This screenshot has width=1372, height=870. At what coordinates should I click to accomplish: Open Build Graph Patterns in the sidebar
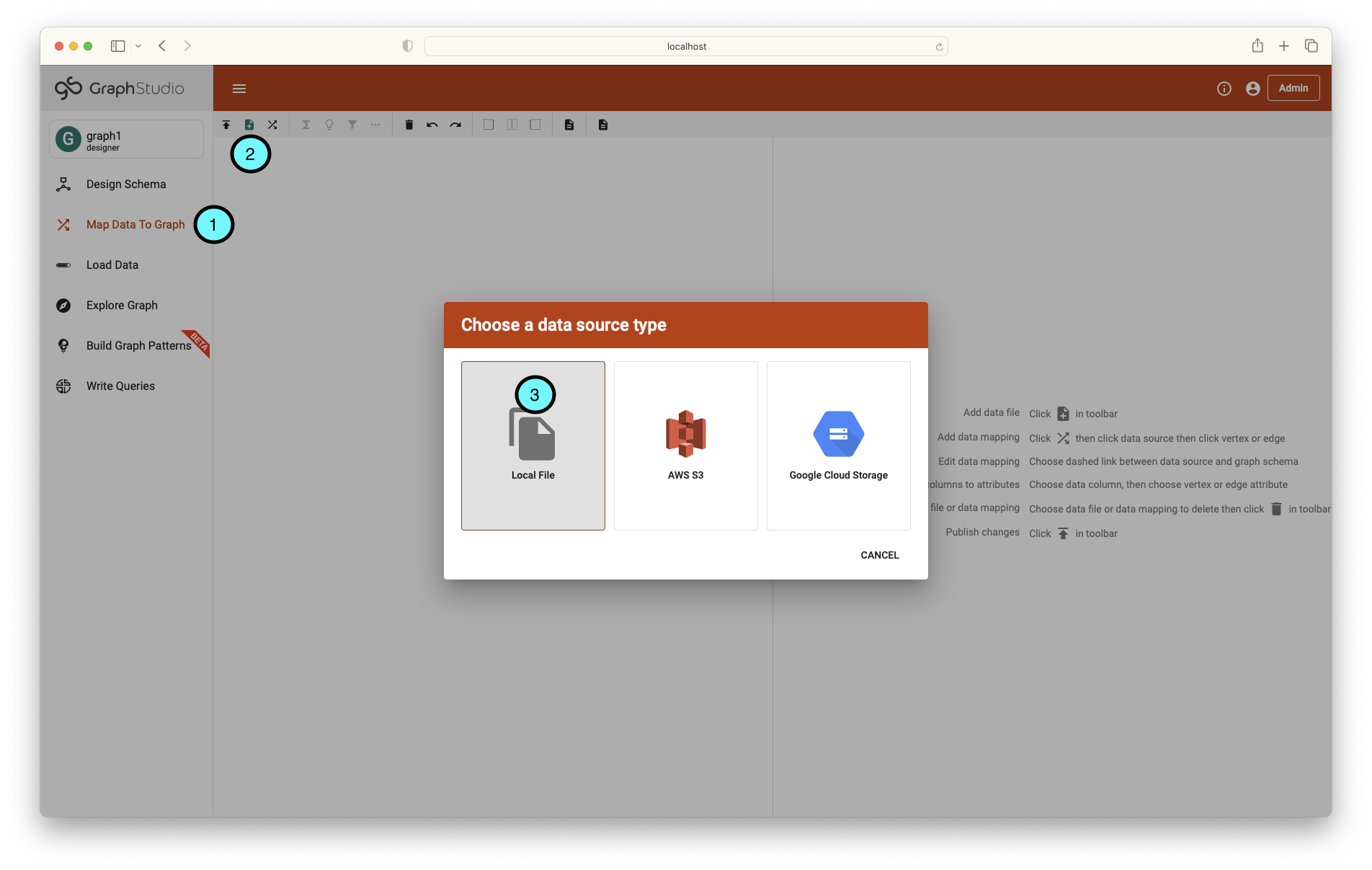(x=126, y=346)
